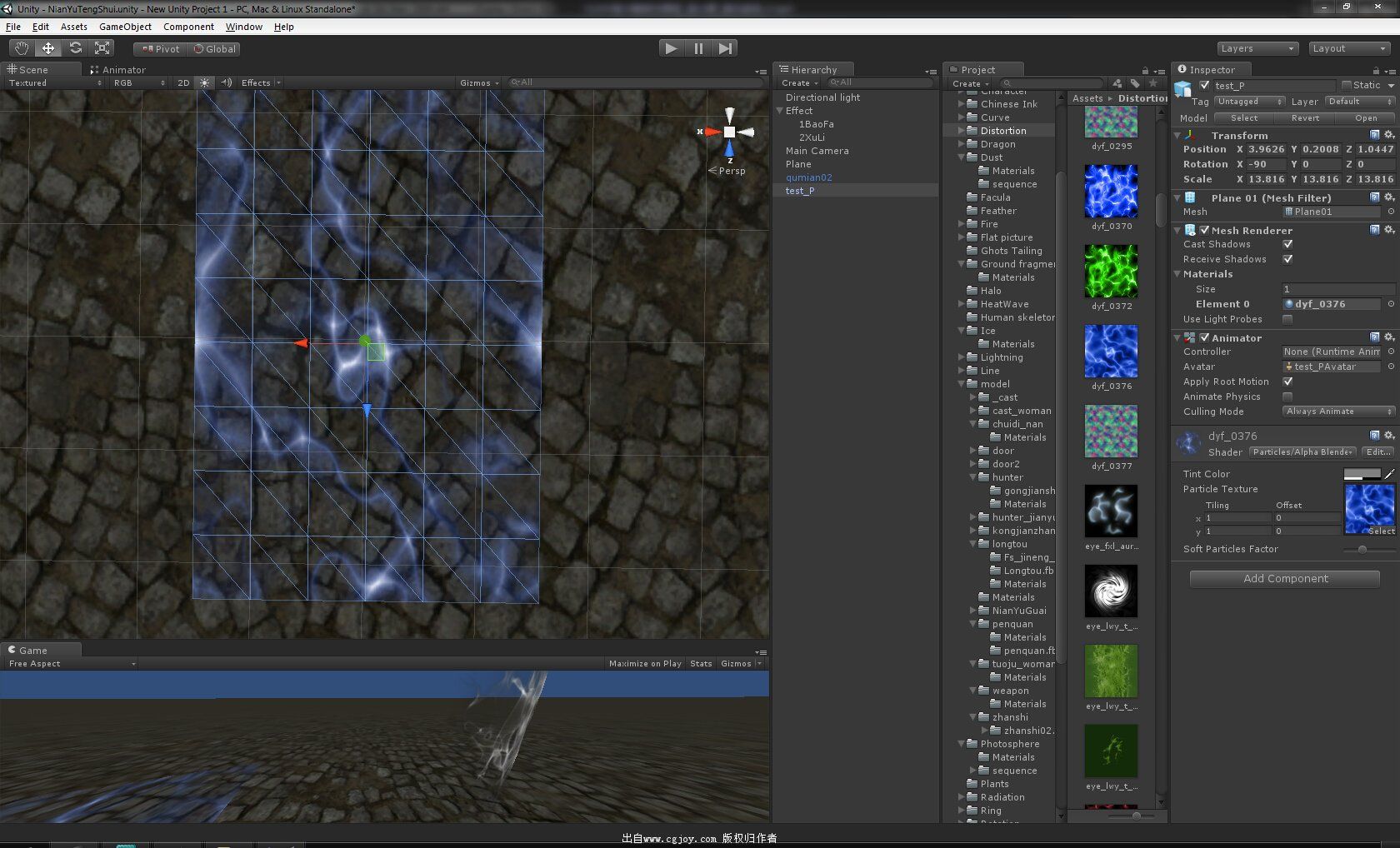
Task: Select the dyf_0372 green texture thumbnail
Action: 1111,272
